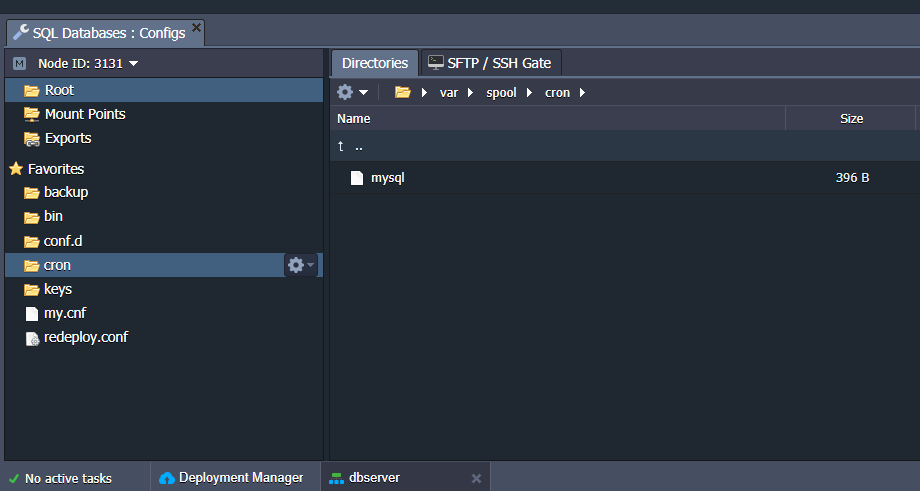Open the gear menu beside cron favorite

click(x=300, y=265)
